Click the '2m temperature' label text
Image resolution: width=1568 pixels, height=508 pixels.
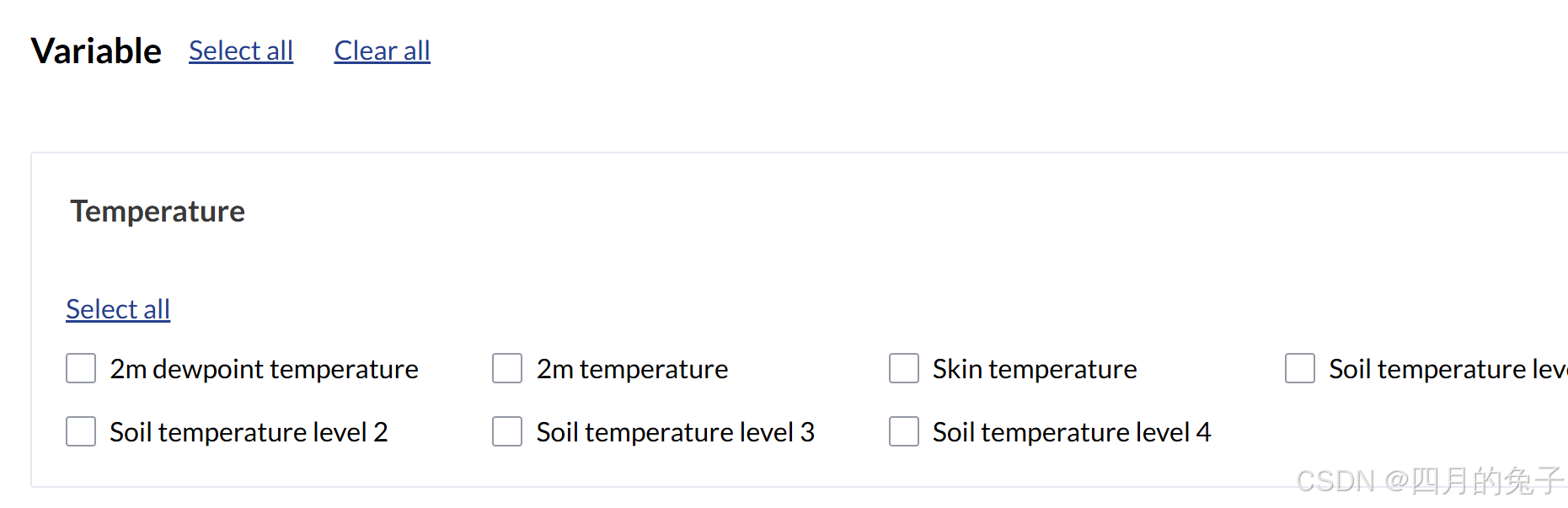[x=632, y=369]
